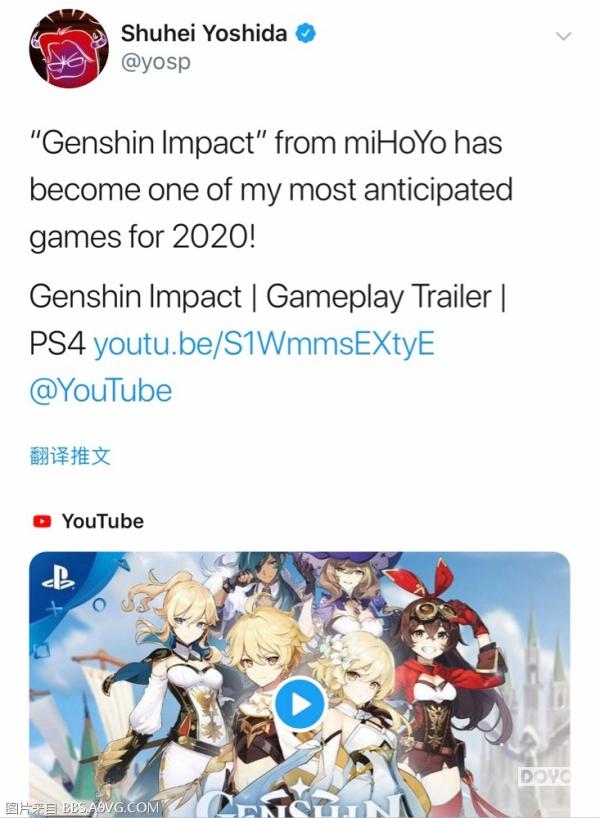
Task: Click the YouTube card source label
Action: (x=103, y=521)
